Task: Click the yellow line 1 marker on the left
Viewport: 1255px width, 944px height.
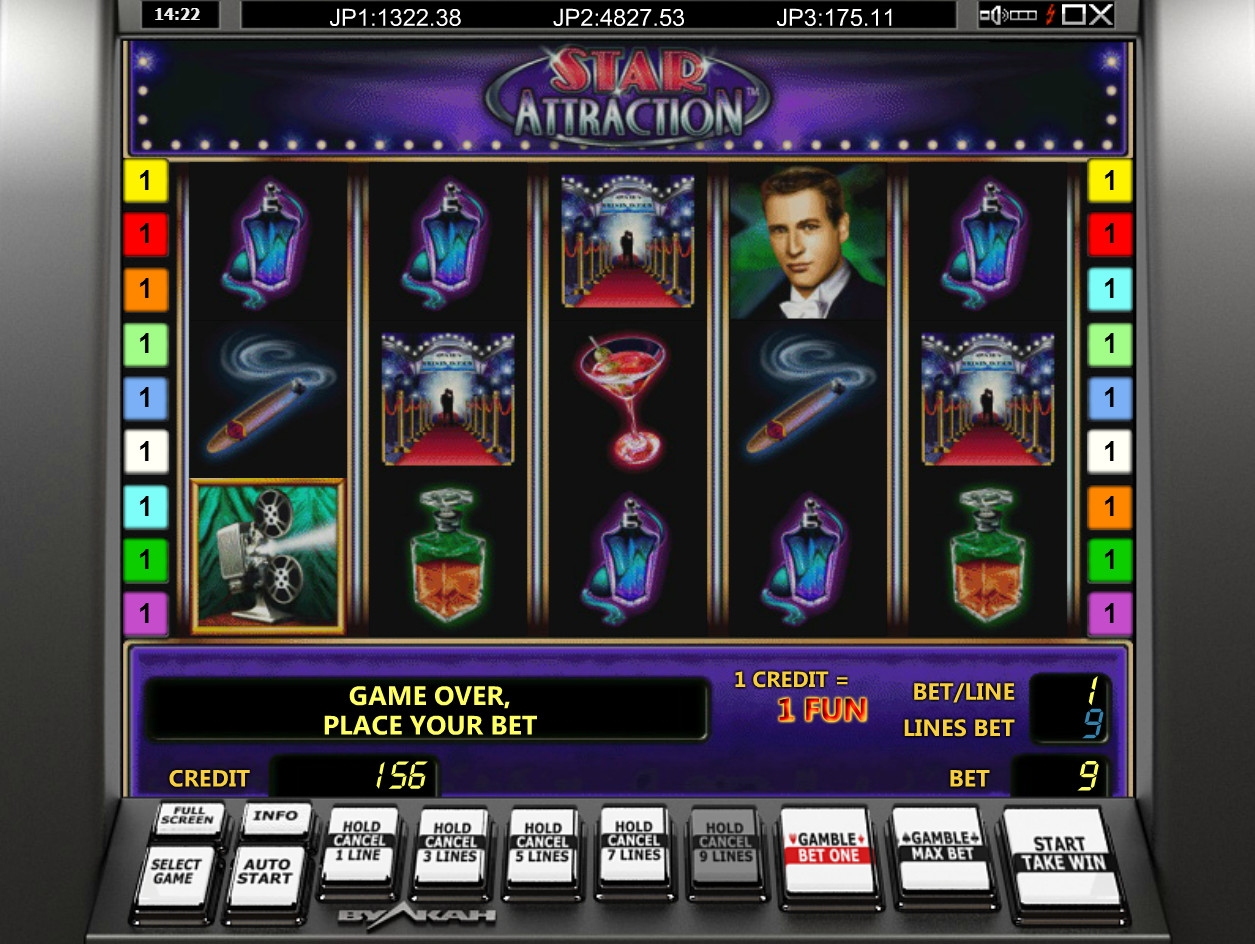Action: click(x=145, y=181)
